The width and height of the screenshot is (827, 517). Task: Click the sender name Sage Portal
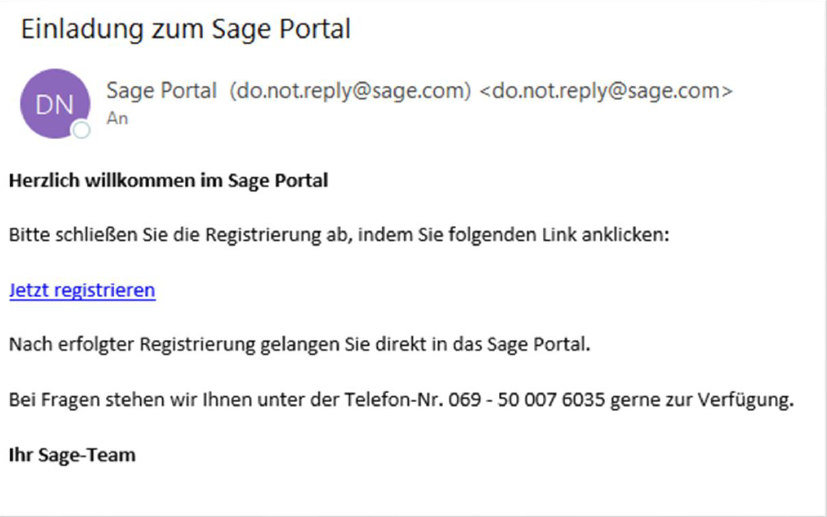(161, 91)
